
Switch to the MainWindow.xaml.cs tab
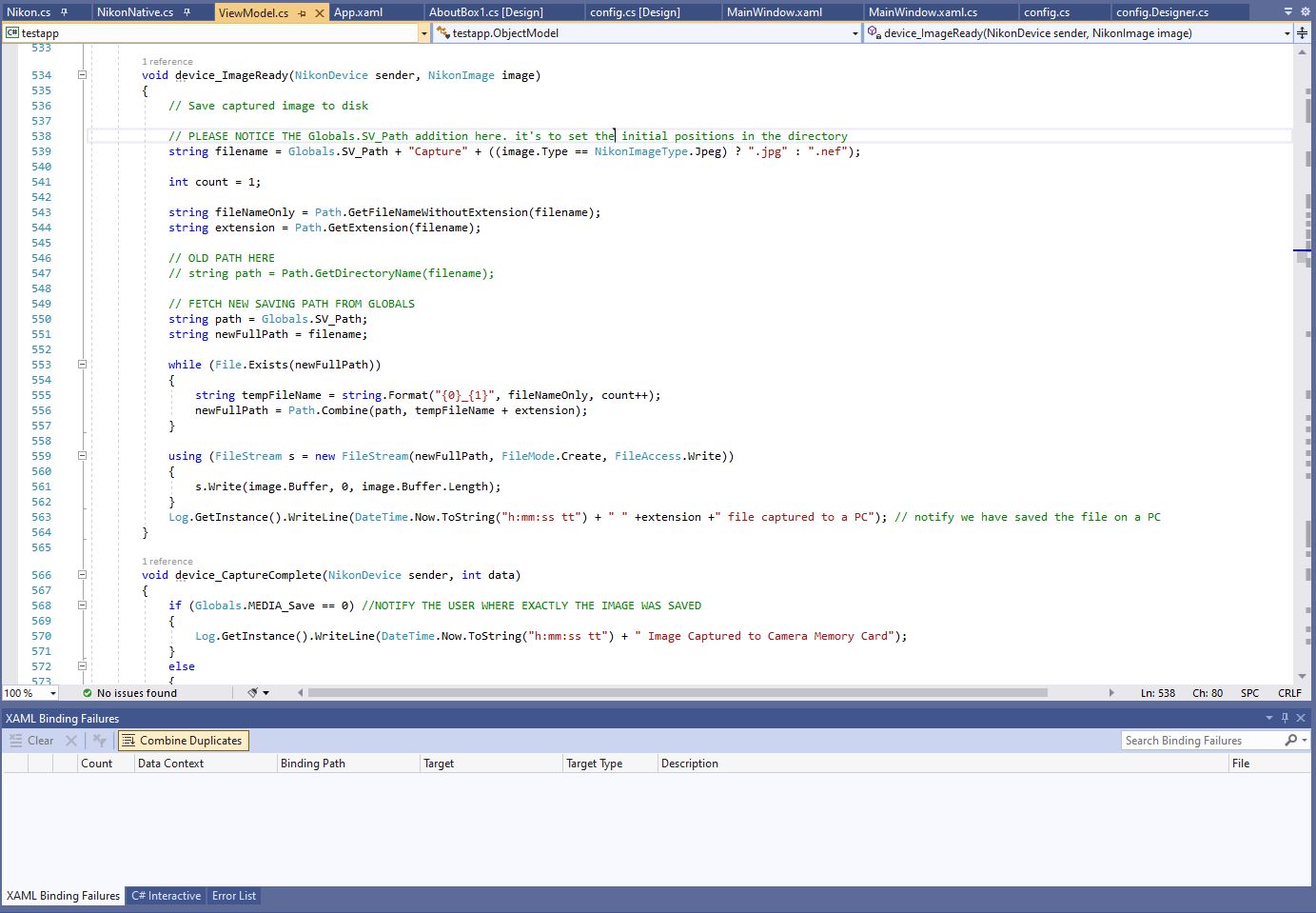[923, 12]
